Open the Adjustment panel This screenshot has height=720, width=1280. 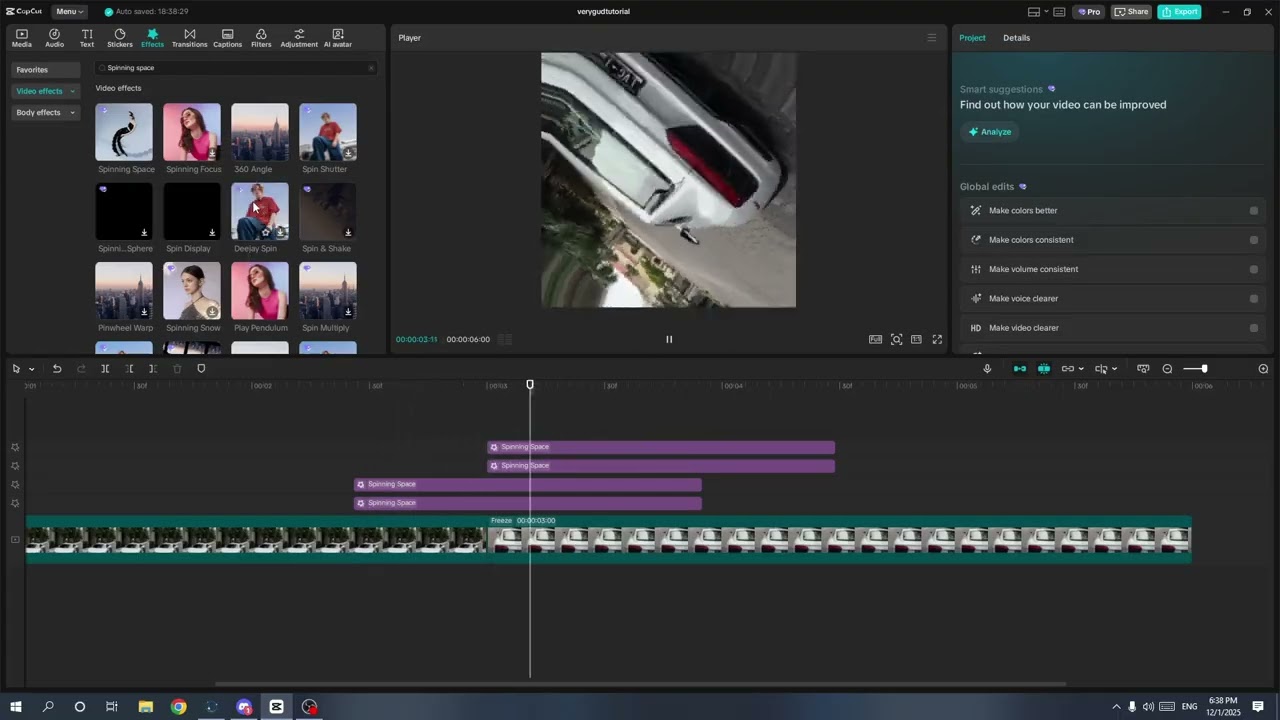299,38
